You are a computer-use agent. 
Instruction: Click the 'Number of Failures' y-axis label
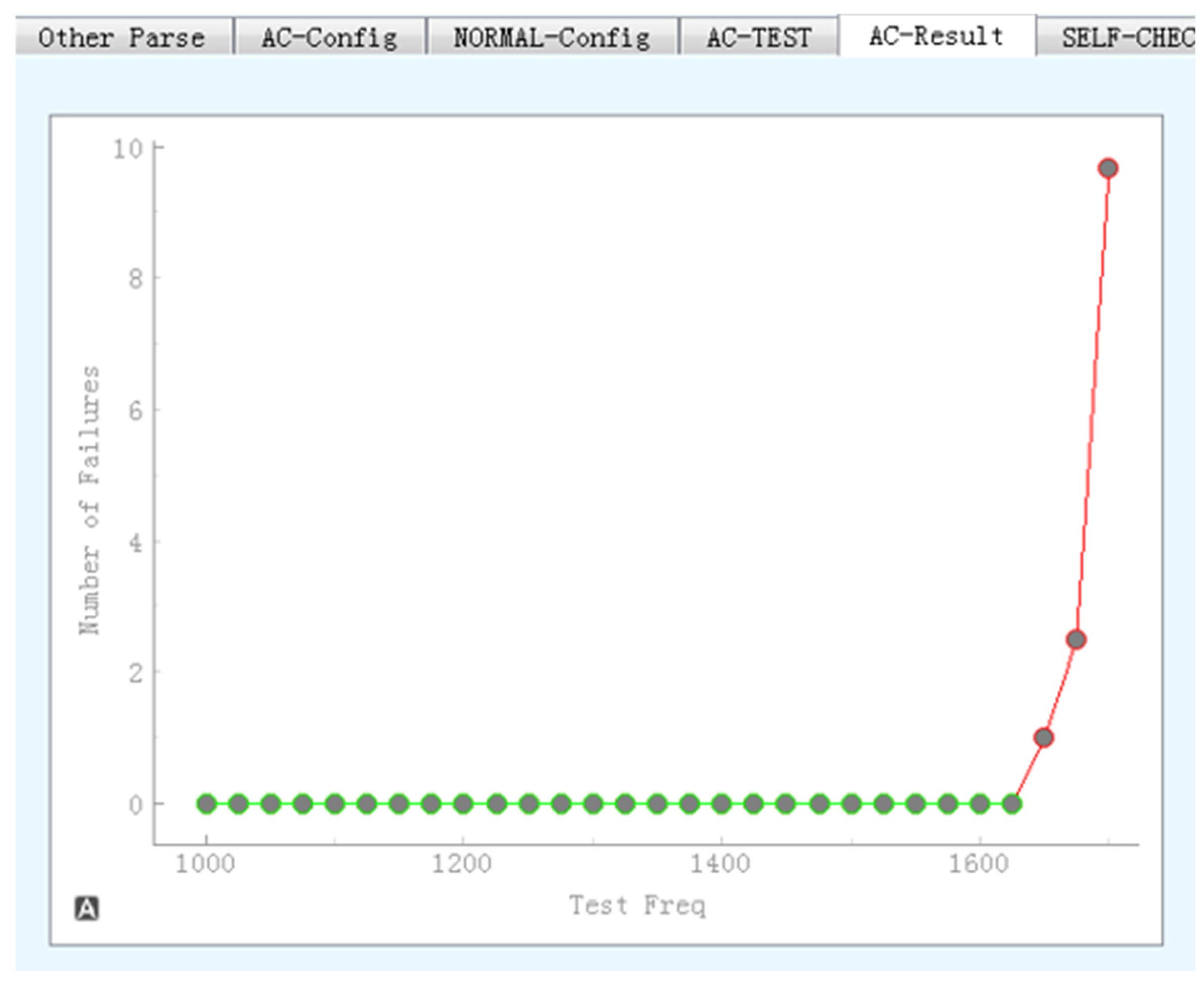click(89, 500)
